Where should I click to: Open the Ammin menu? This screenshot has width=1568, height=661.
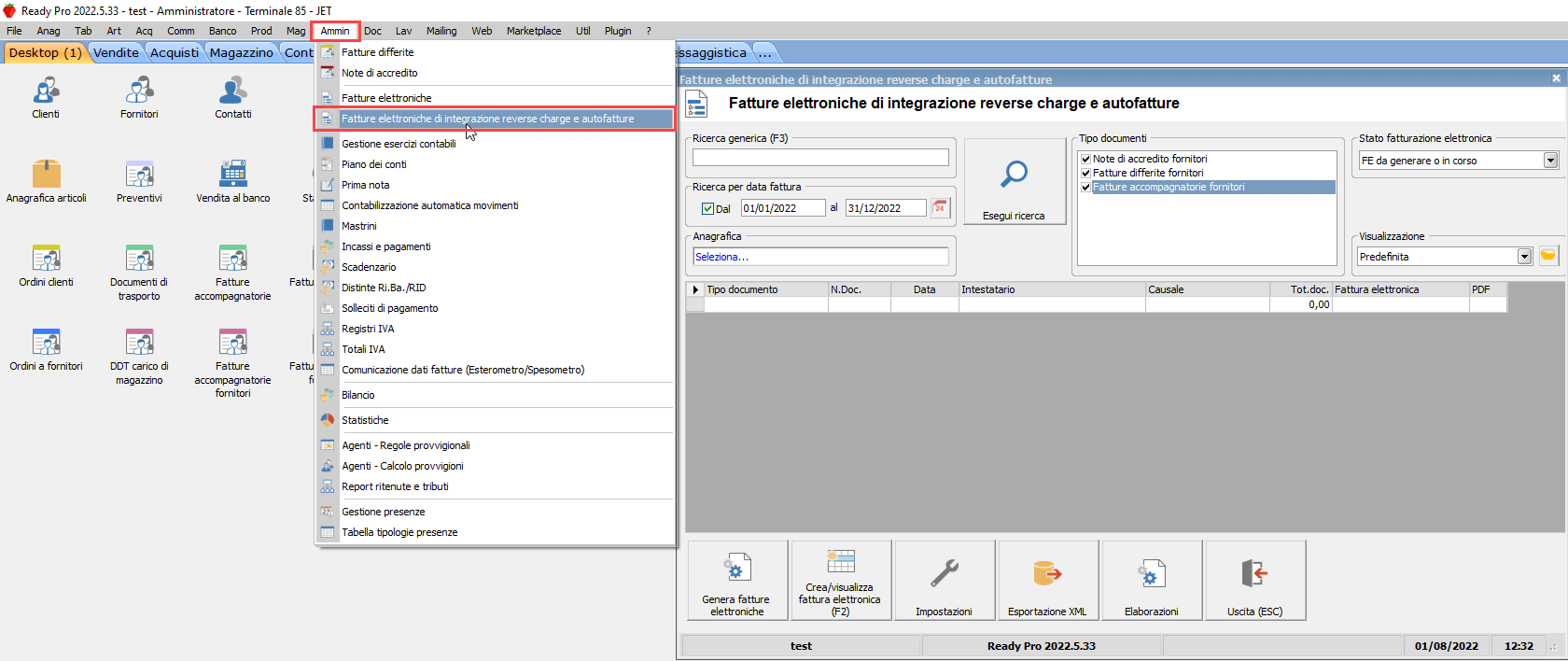click(x=335, y=31)
